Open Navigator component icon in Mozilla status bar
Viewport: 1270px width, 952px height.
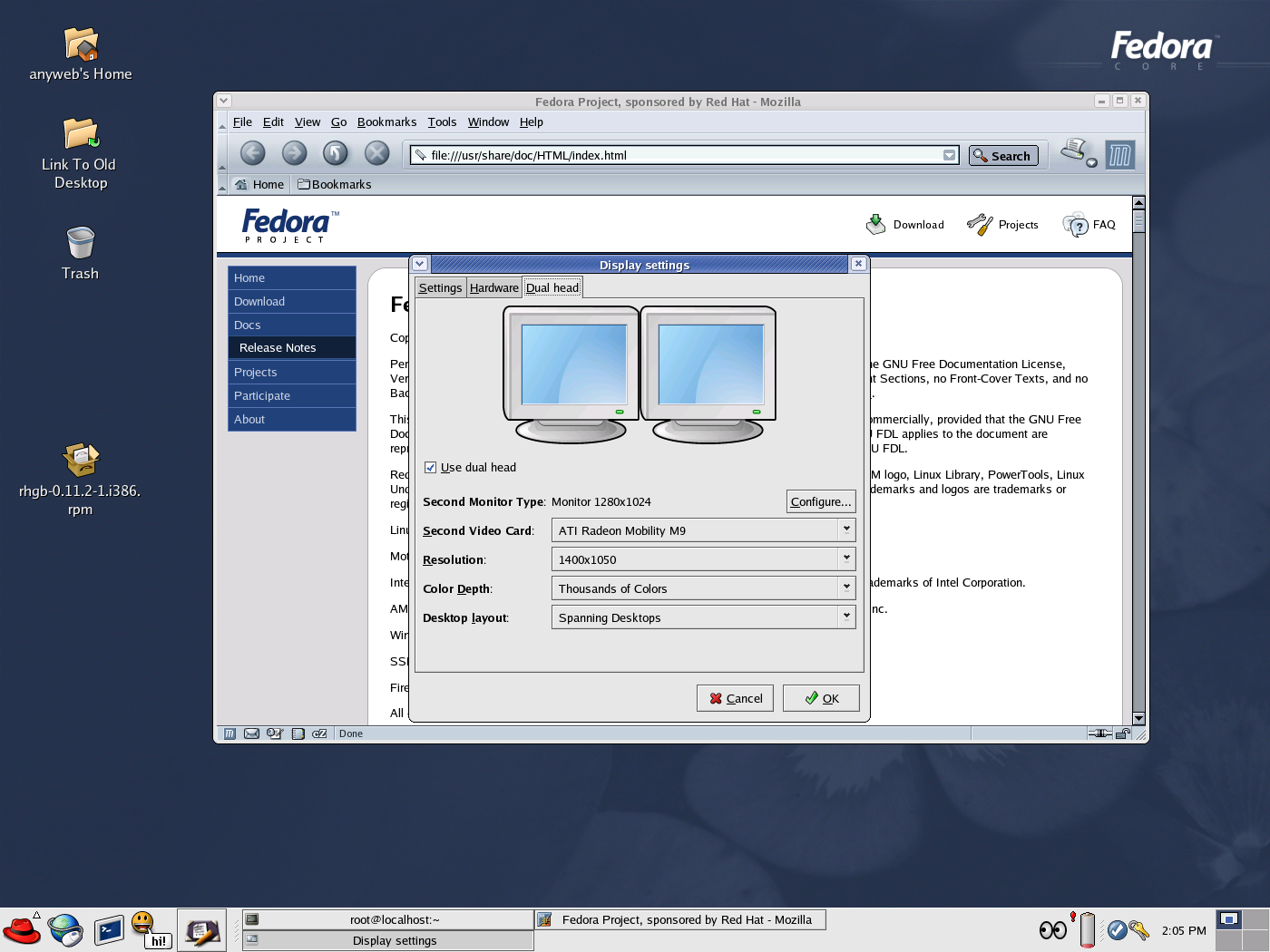[x=230, y=733]
